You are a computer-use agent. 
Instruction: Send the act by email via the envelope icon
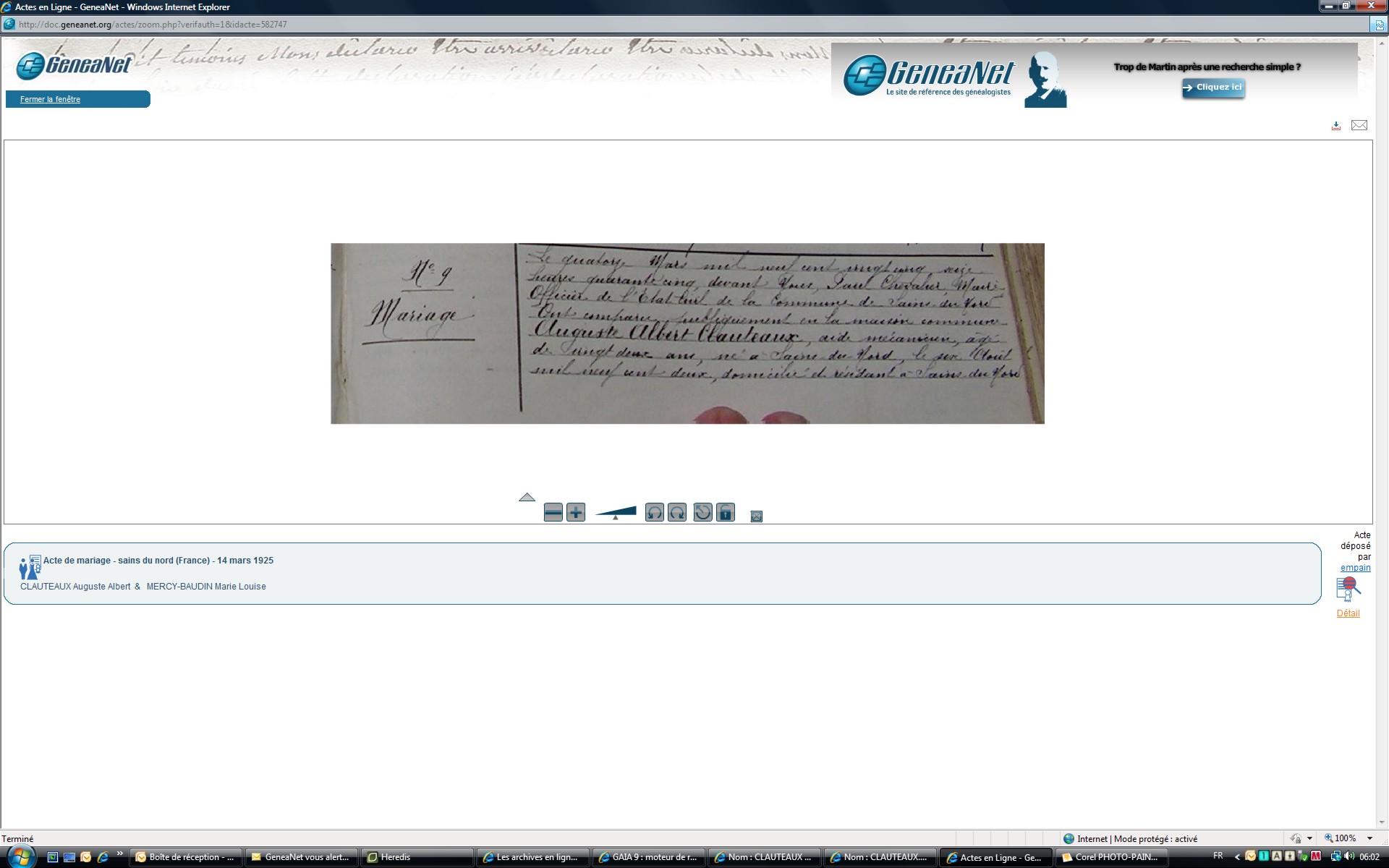pos(1359,125)
